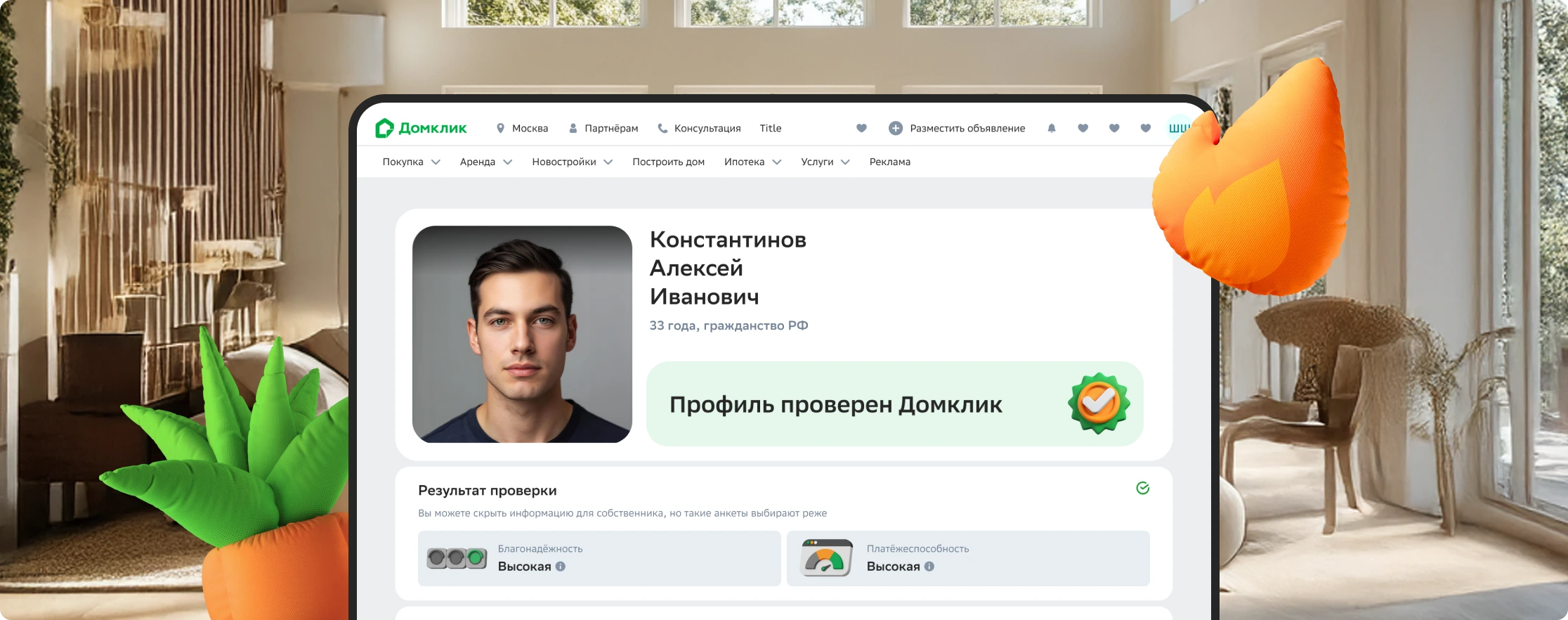
Task: Click Высокая value under Благонадёжность
Action: [525, 567]
